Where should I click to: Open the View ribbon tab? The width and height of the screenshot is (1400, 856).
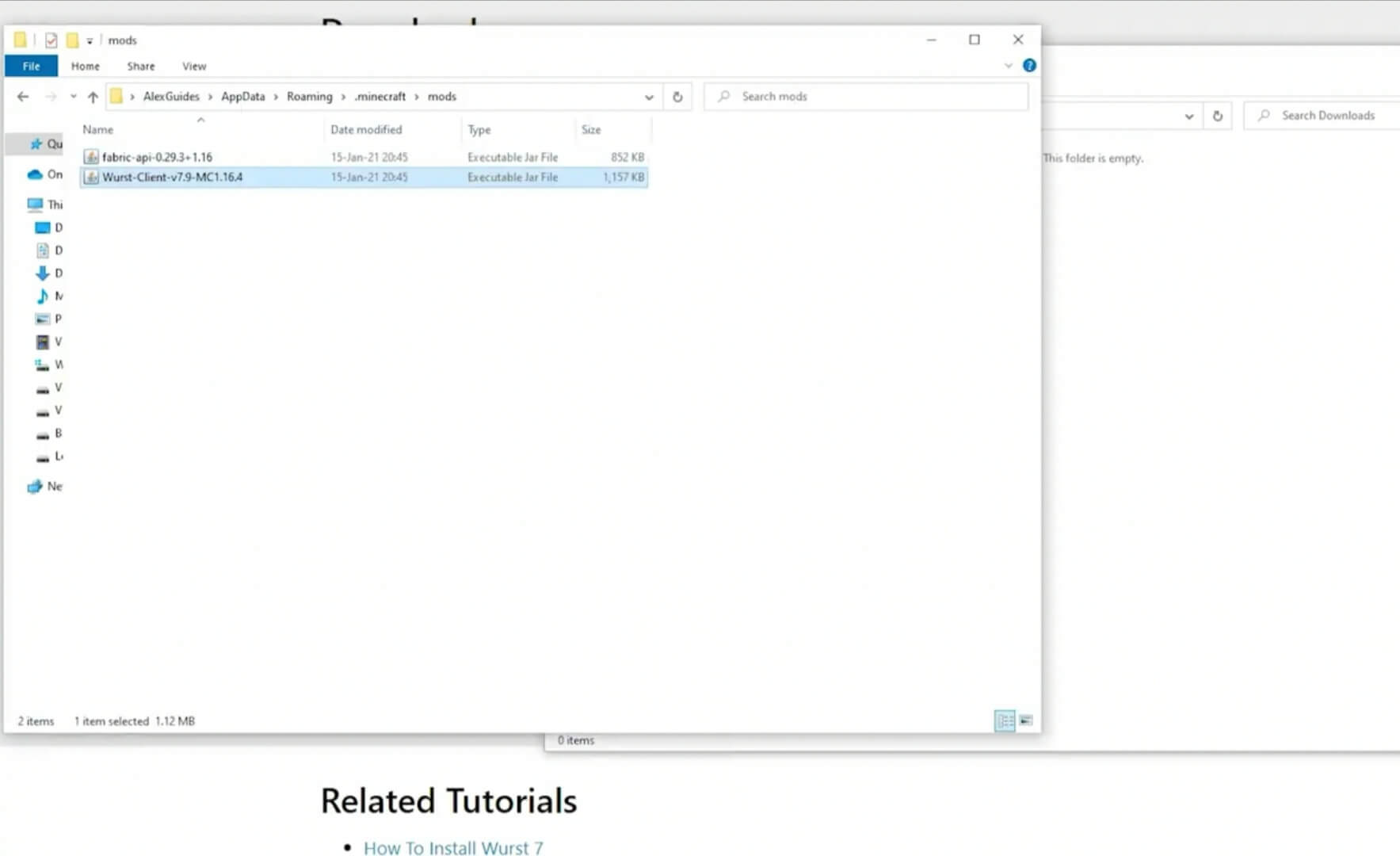tap(194, 66)
